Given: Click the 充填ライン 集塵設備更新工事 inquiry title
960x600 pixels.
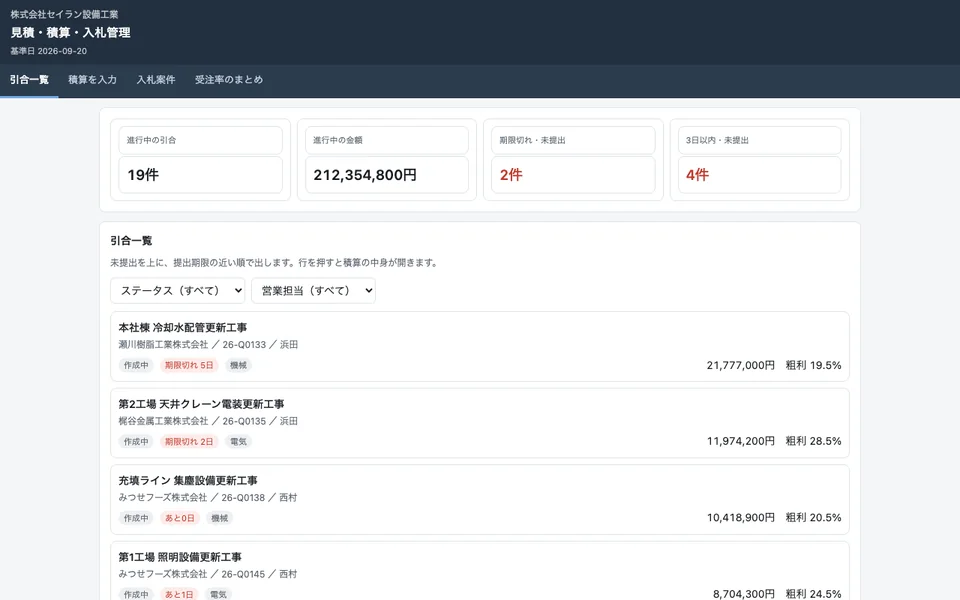Looking at the screenshot, I should click(x=188, y=481).
